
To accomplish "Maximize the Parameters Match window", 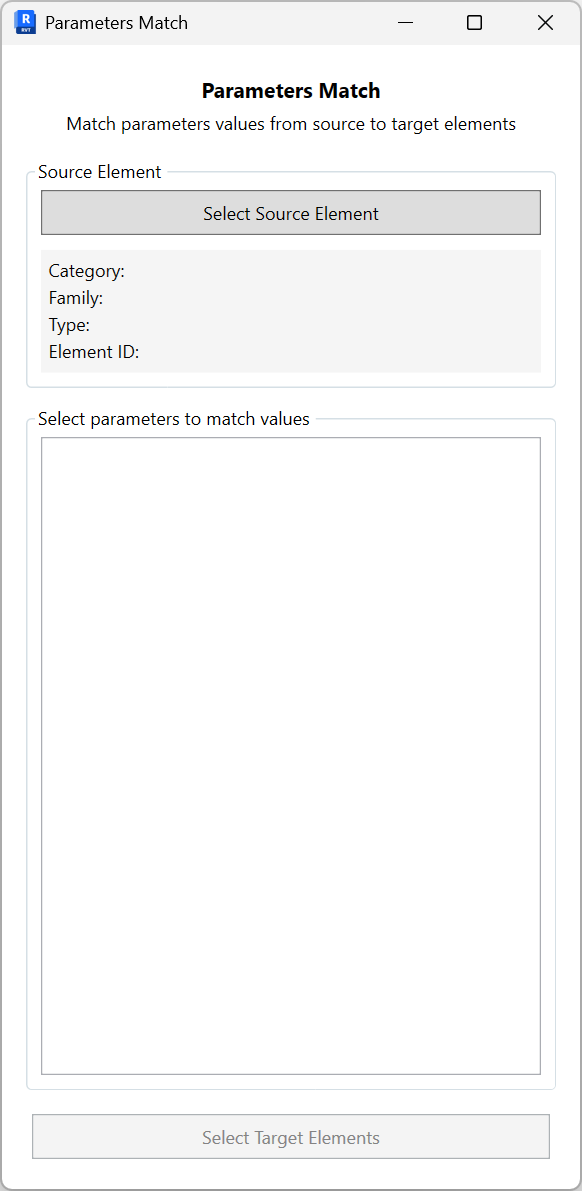I will pyautogui.click(x=474, y=22).
